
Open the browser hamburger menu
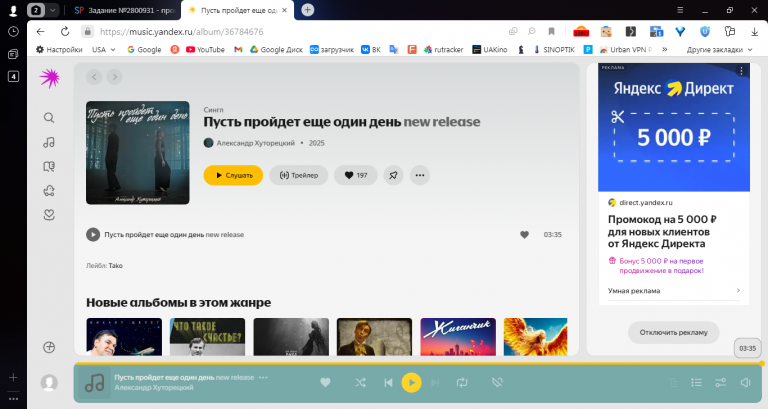[x=680, y=10]
